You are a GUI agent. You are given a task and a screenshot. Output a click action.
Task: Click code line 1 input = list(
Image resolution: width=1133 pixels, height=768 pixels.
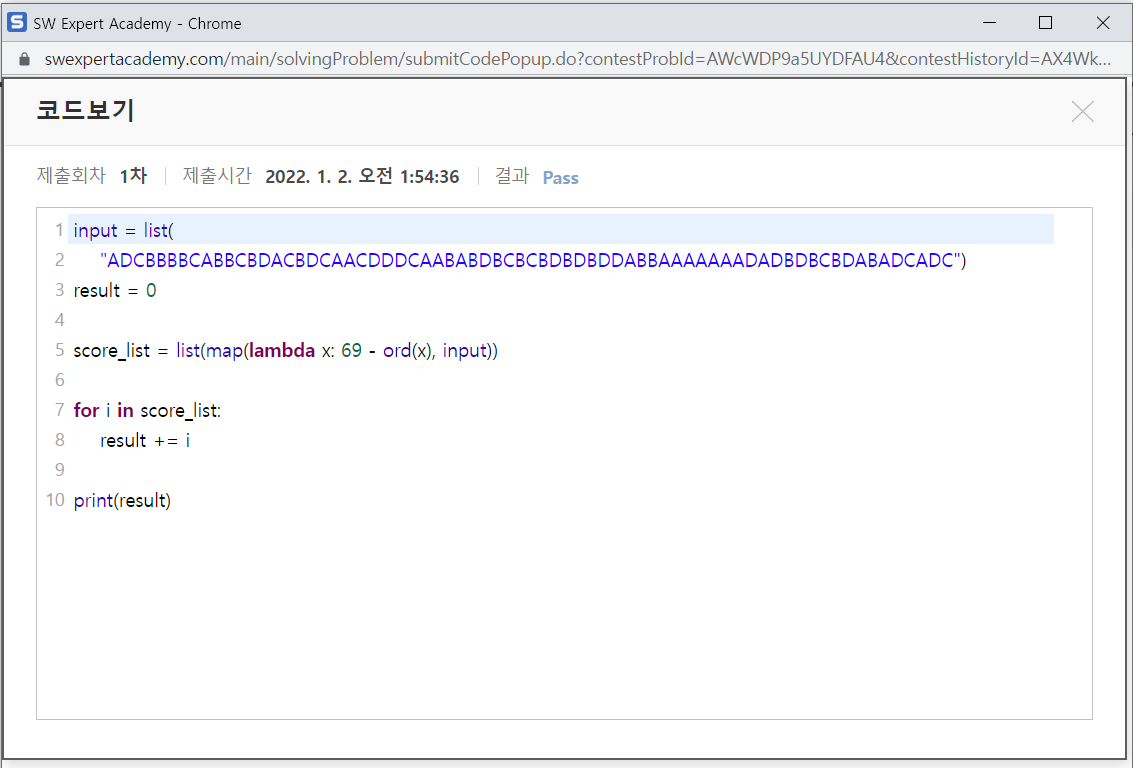pos(124,230)
